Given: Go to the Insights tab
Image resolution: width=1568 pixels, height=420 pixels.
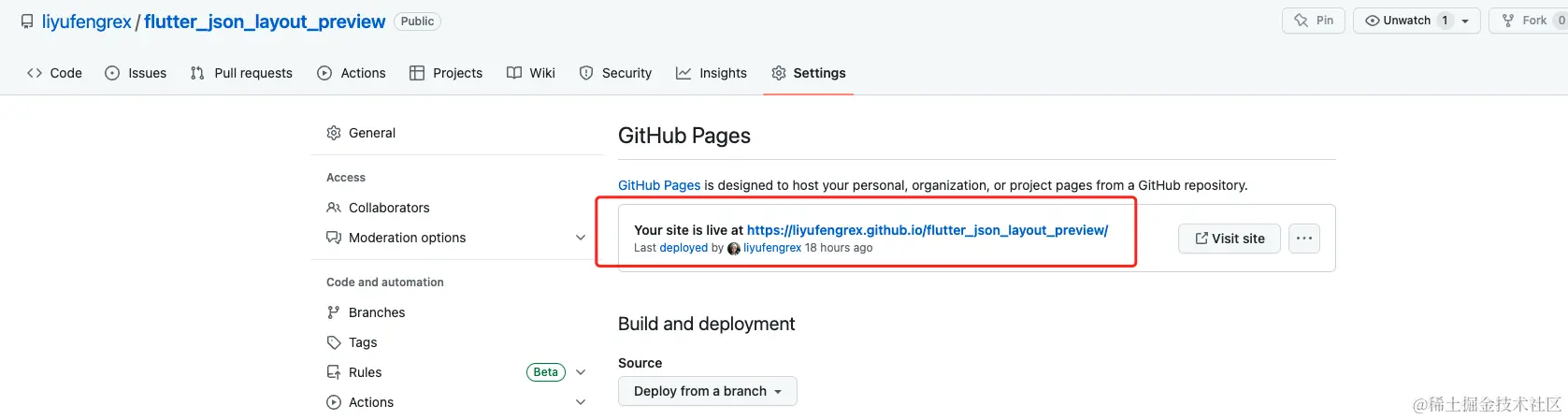Looking at the screenshot, I should (x=712, y=73).
